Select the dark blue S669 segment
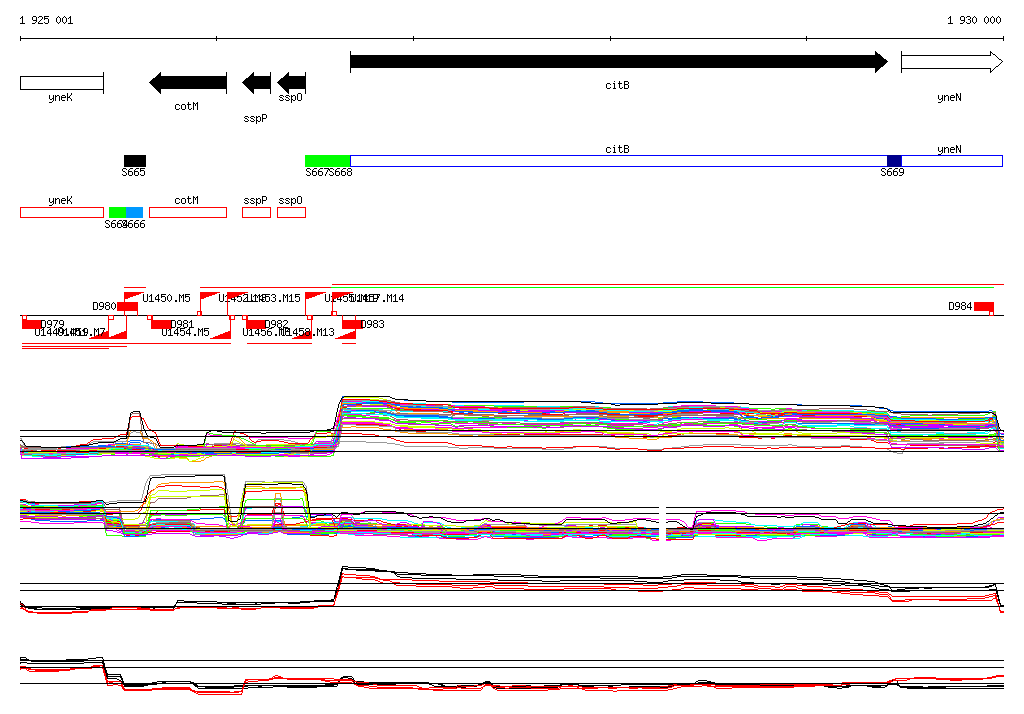1024x714 pixels. tap(894, 161)
